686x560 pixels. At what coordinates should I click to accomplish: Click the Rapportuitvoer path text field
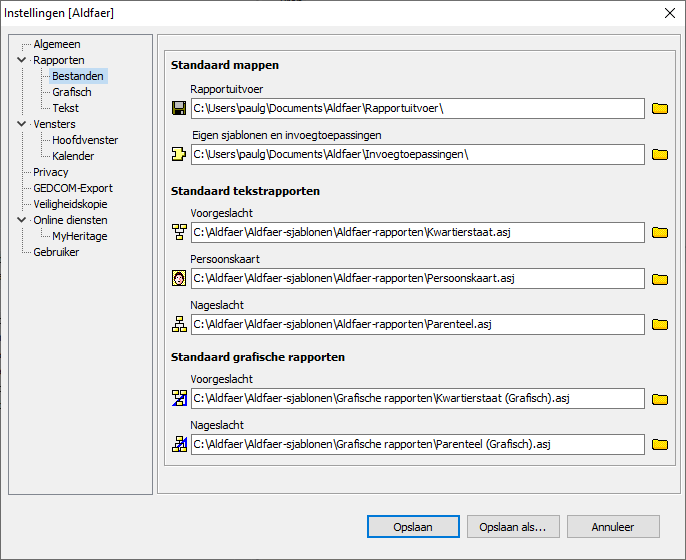click(416, 109)
